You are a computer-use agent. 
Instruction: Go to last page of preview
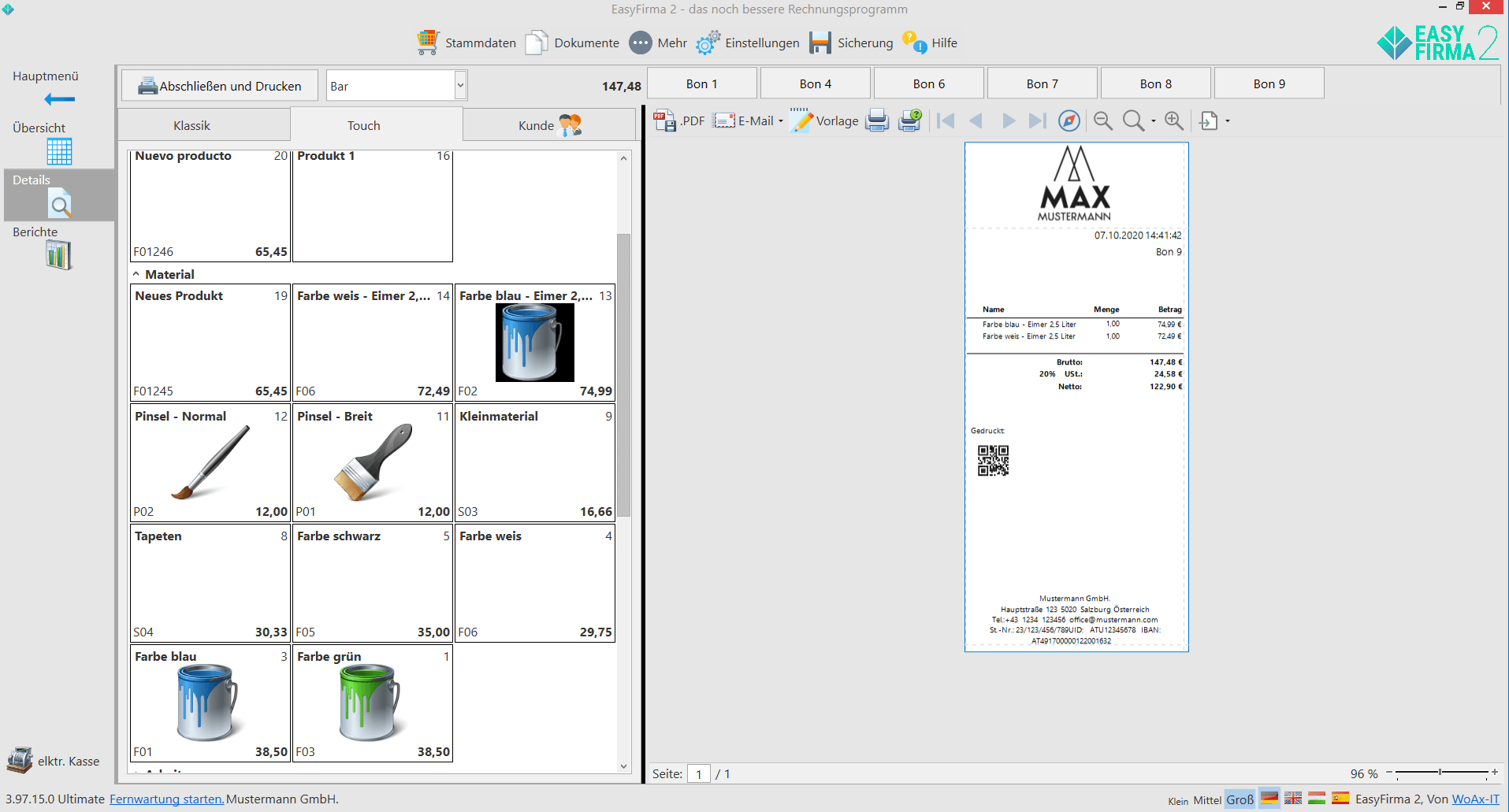pyautogui.click(x=1038, y=121)
